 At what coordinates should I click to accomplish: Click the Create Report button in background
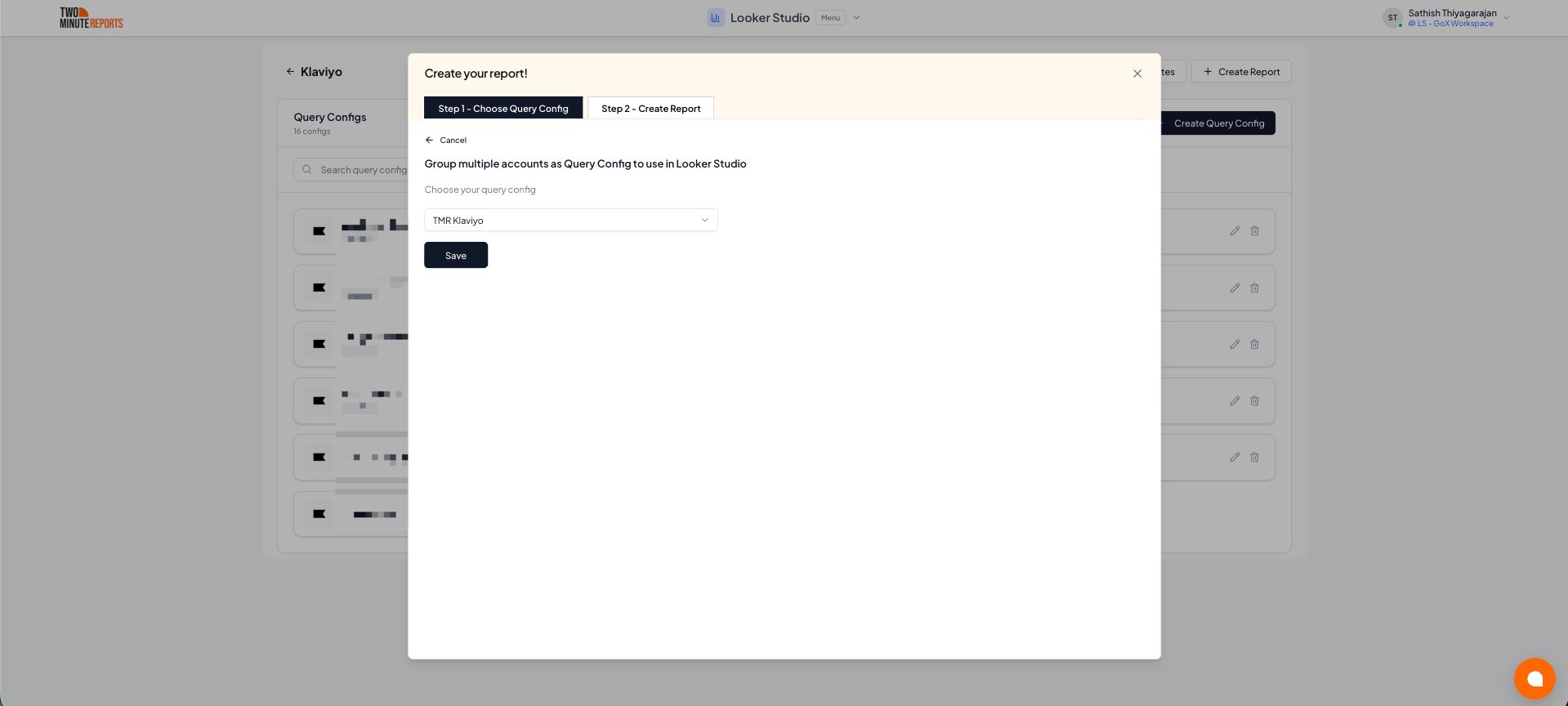pyautogui.click(x=1241, y=72)
